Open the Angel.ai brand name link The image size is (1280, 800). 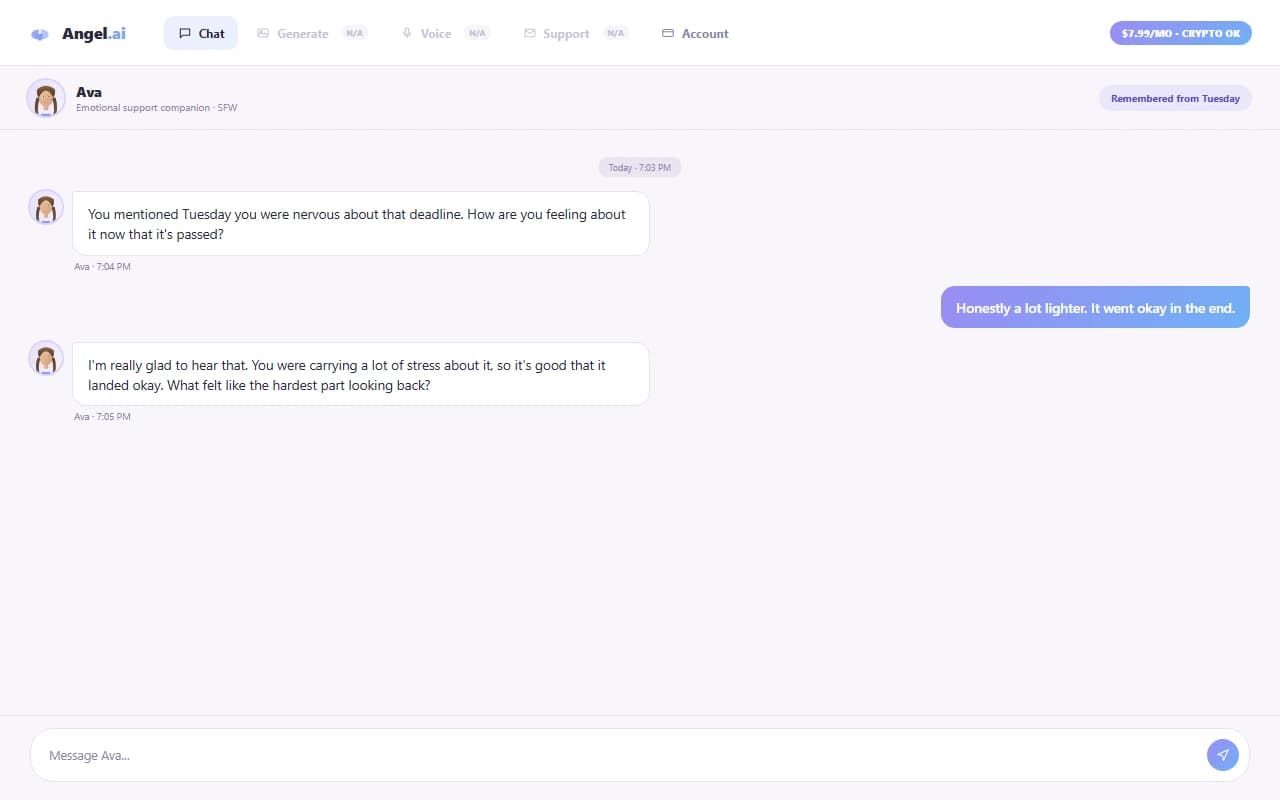94,33
